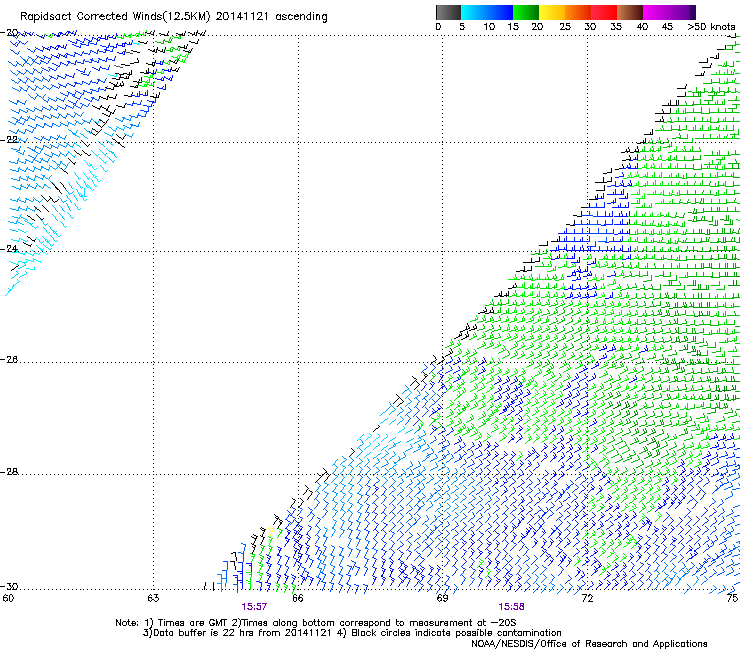Click the brown 35-40 knots legend swatch
This screenshot has height=650, width=740.
point(630,12)
